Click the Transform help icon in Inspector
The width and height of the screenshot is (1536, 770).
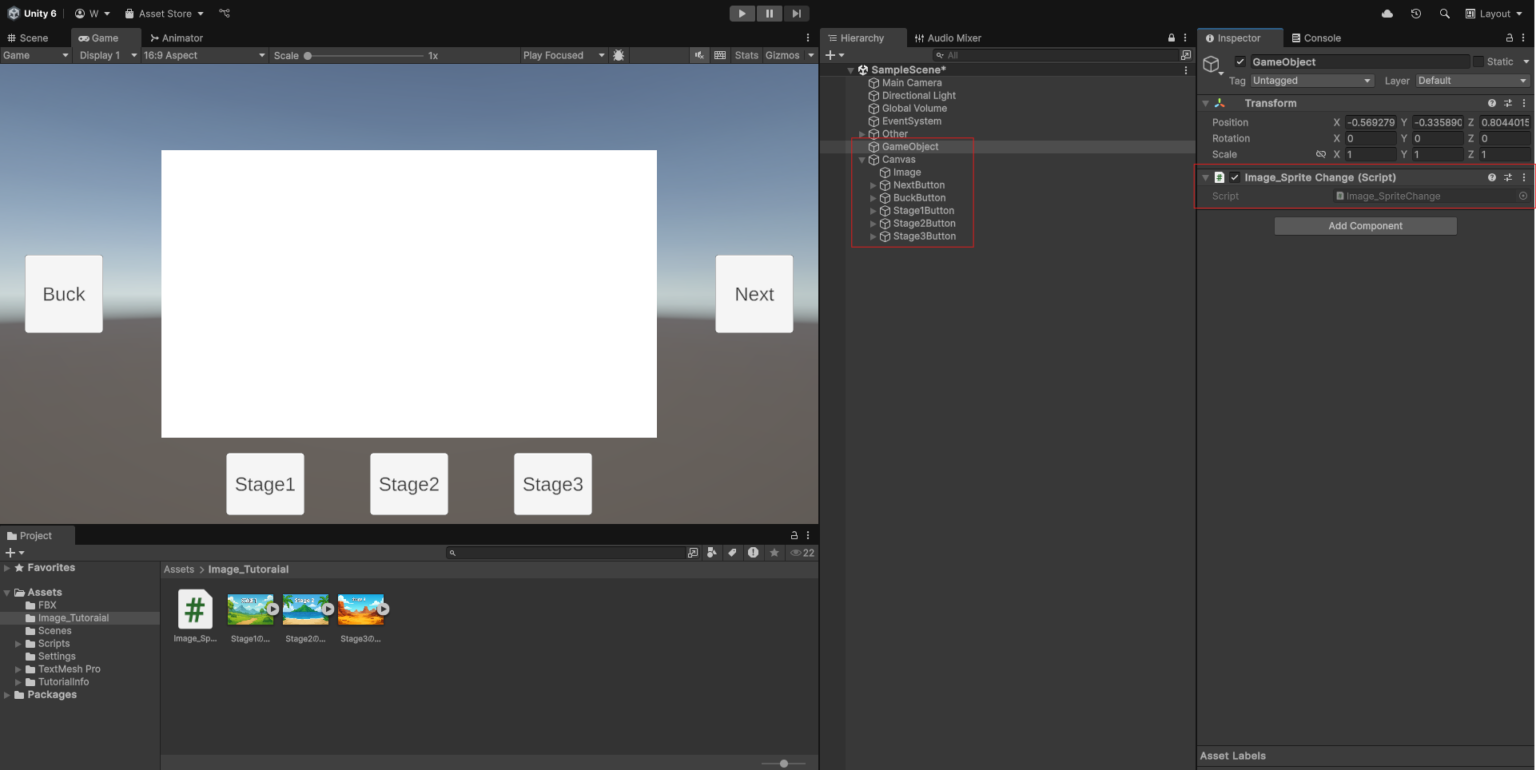click(x=1491, y=102)
